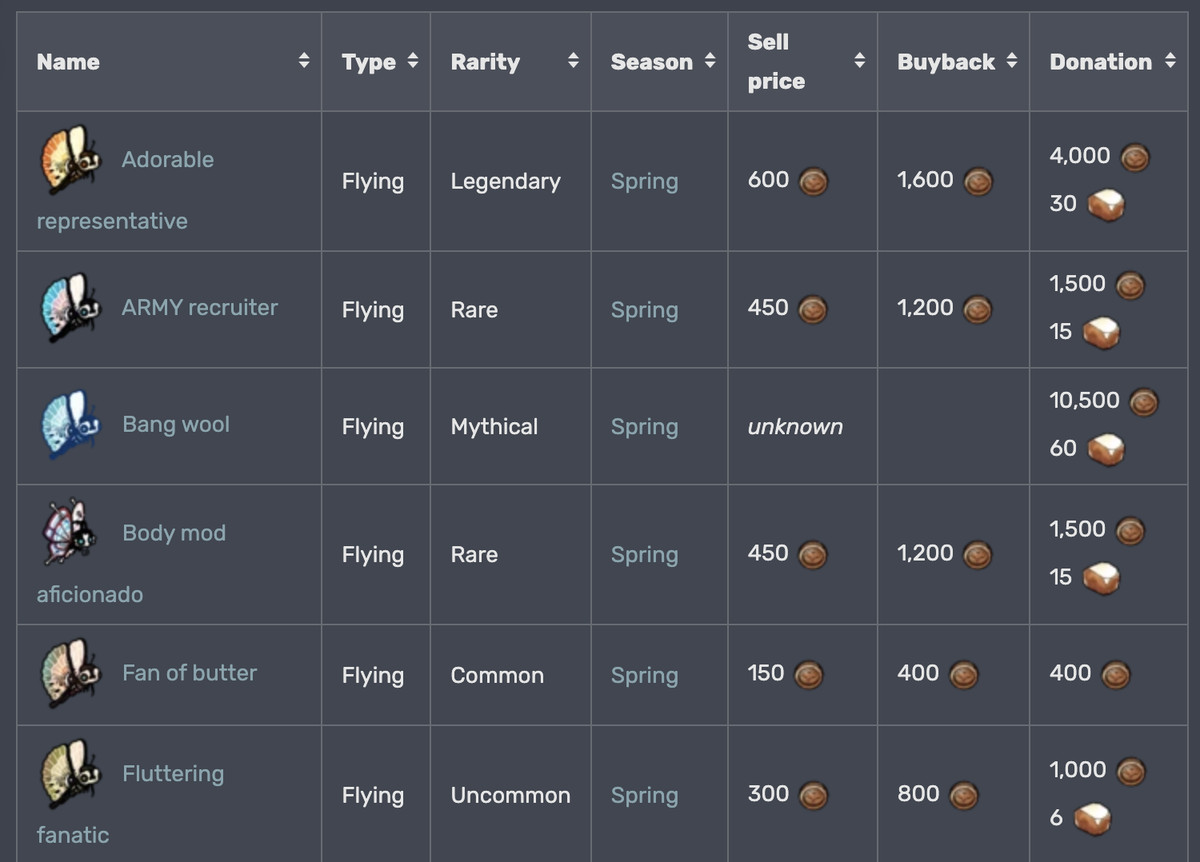The image size is (1200, 862).
Task: Click the unknown sell price cell
Action: (795, 426)
